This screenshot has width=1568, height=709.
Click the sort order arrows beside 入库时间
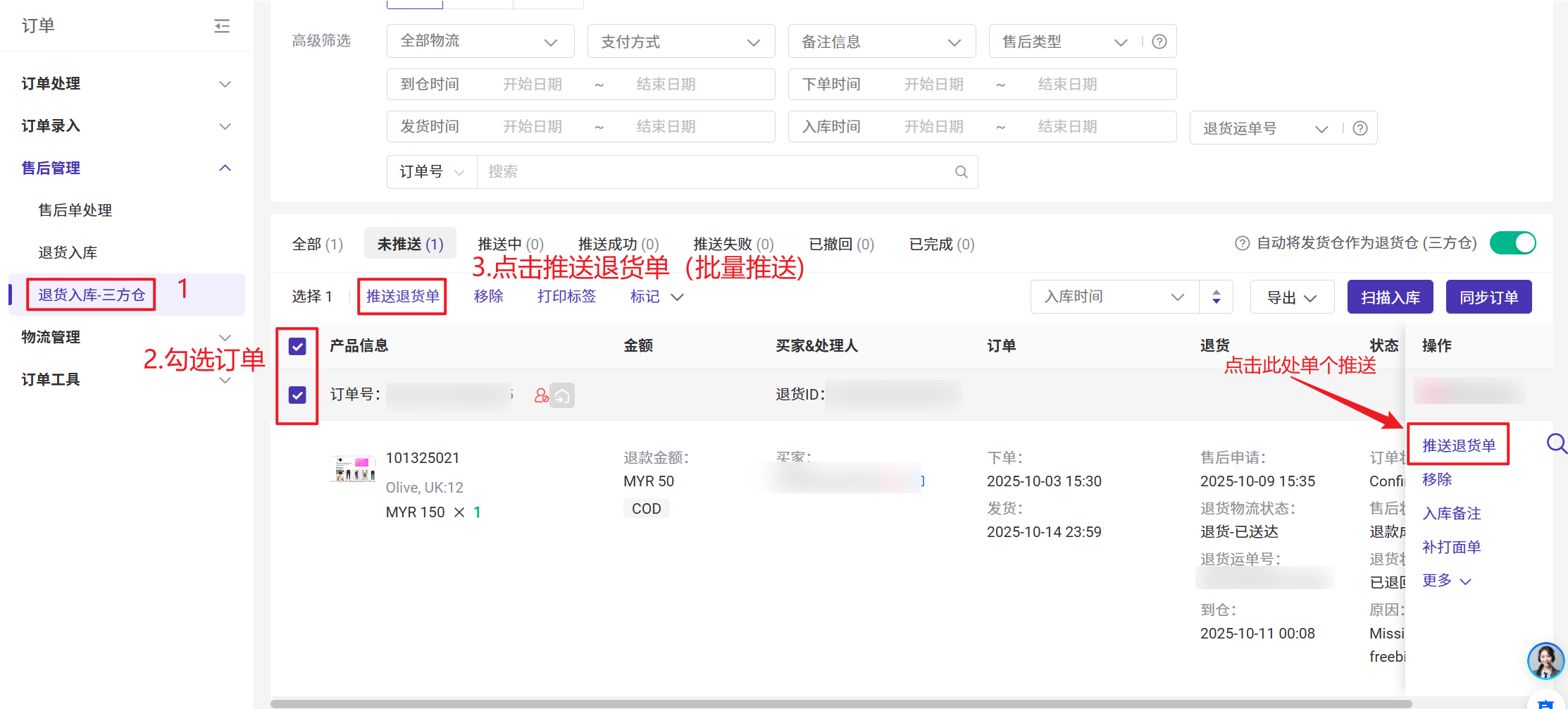tap(1216, 297)
